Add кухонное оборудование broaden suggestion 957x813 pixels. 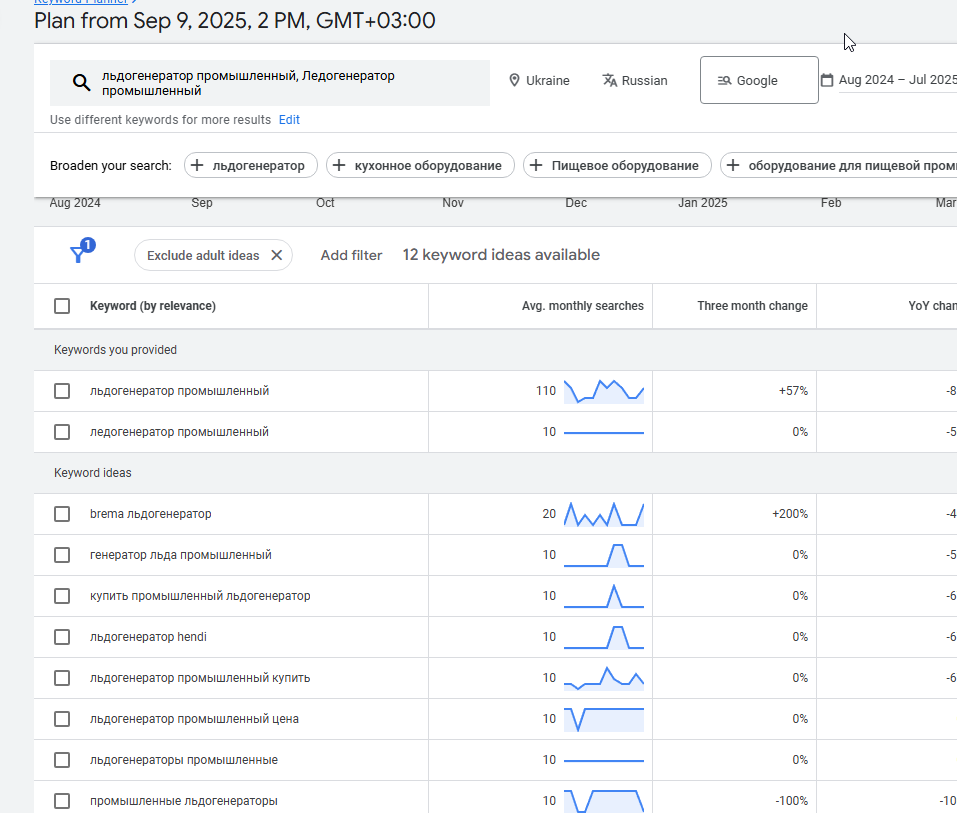[420, 165]
